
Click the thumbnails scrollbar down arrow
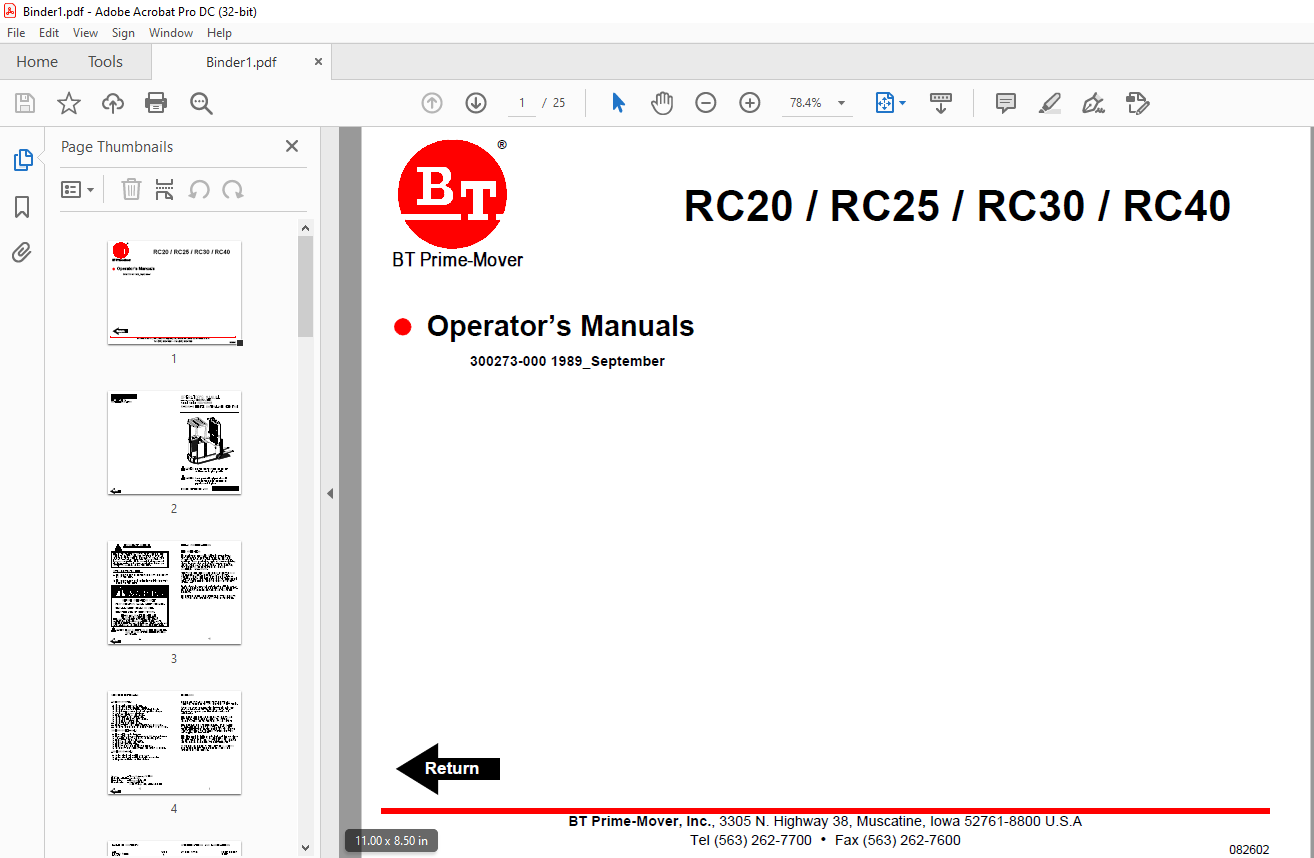coord(306,848)
